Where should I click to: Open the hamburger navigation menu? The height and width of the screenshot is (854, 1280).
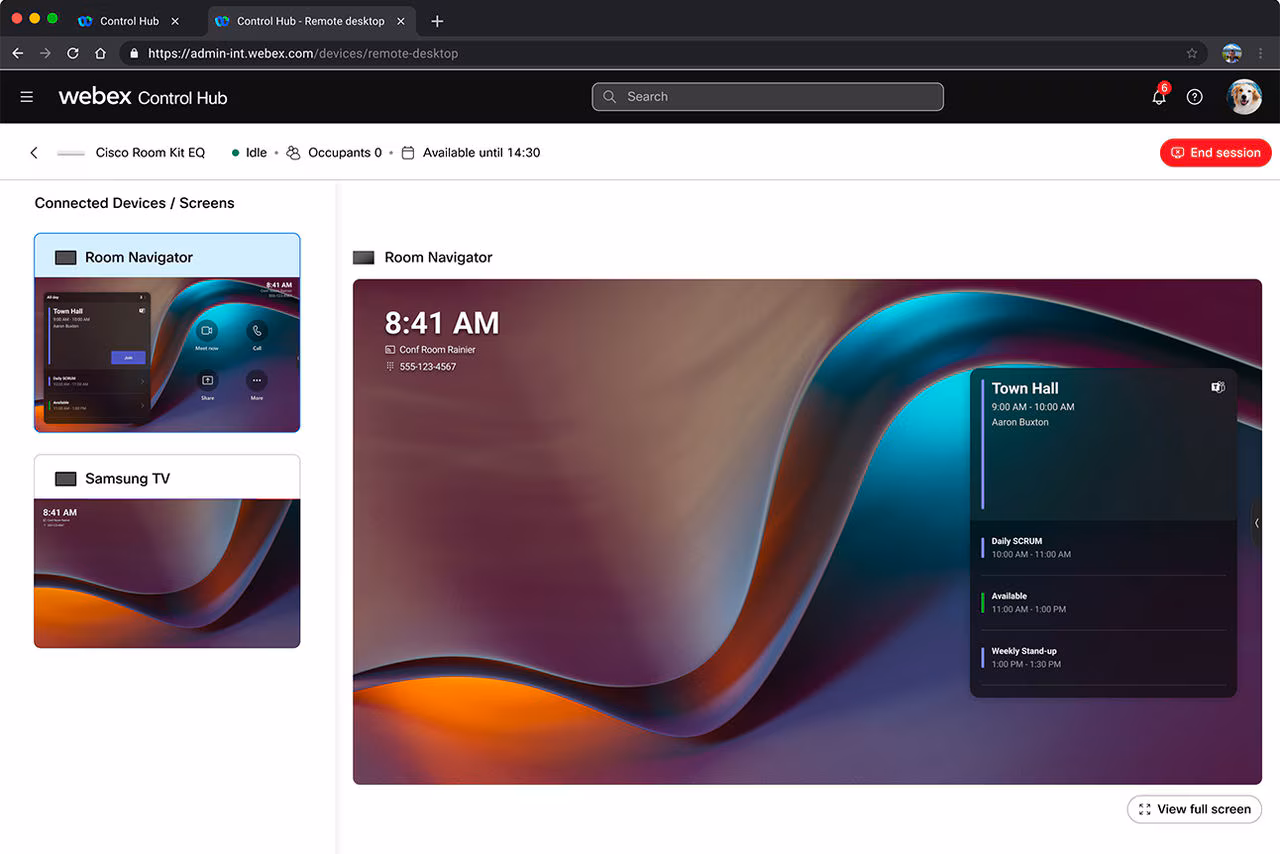27,97
